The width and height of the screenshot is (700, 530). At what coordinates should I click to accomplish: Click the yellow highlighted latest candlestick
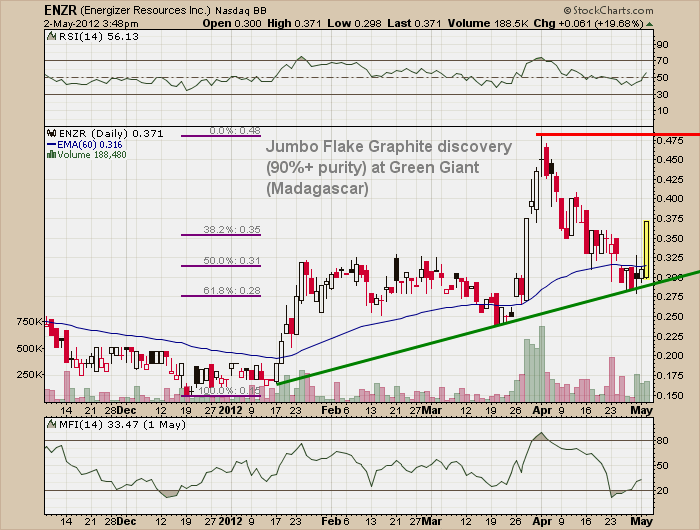pyautogui.click(x=646, y=249)
